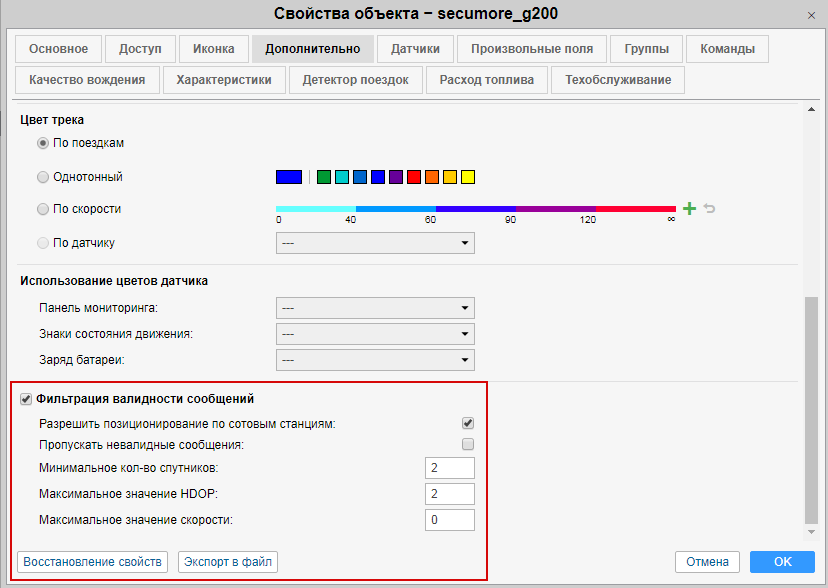Toggle 'Фильтрация валидности сообщений' checkbox
Image resolution: width=828 pixels, height=588 pixels.
click(x=26, y=399)
